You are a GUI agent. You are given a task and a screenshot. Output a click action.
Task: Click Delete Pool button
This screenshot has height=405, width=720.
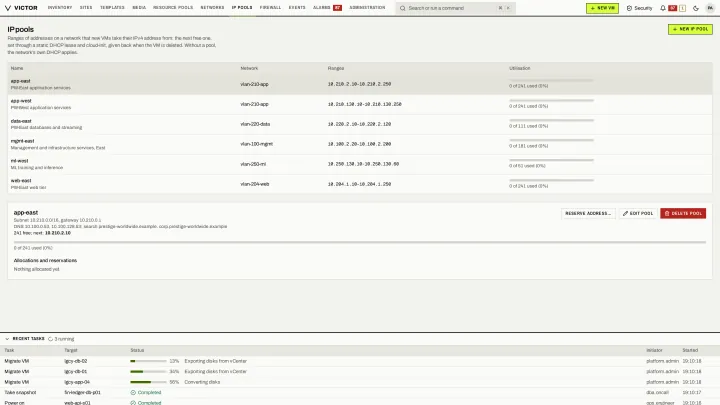tap(683, 214)
